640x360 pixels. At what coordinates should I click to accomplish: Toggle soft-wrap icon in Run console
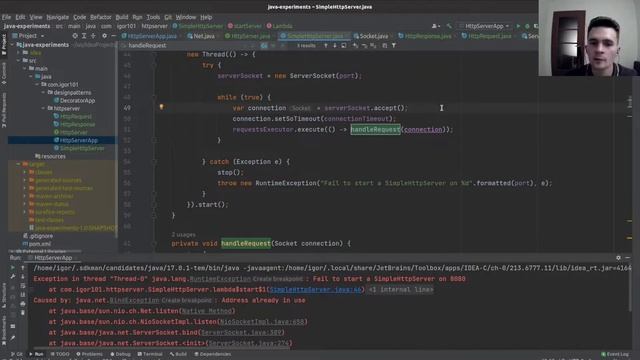[x=23, y=286]
